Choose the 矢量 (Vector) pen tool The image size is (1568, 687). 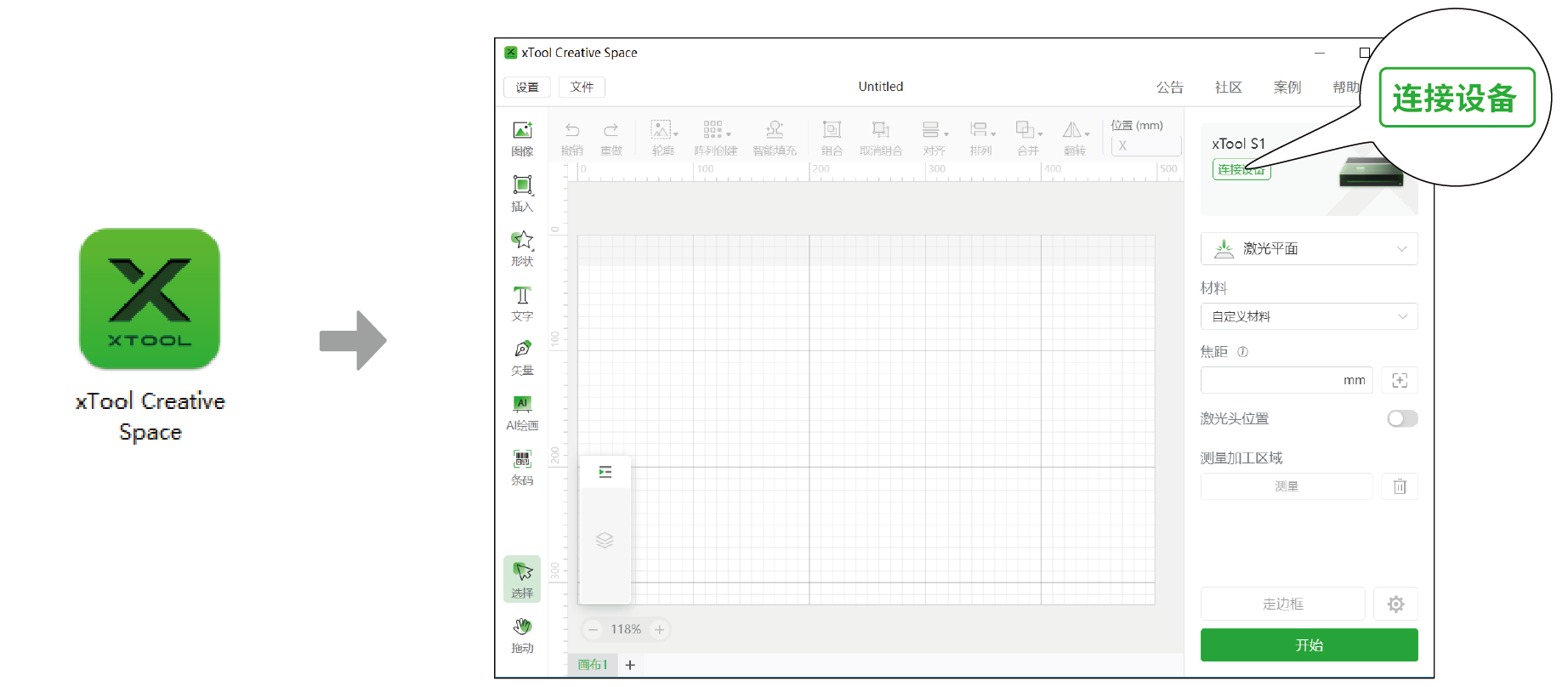coord(522,357)
